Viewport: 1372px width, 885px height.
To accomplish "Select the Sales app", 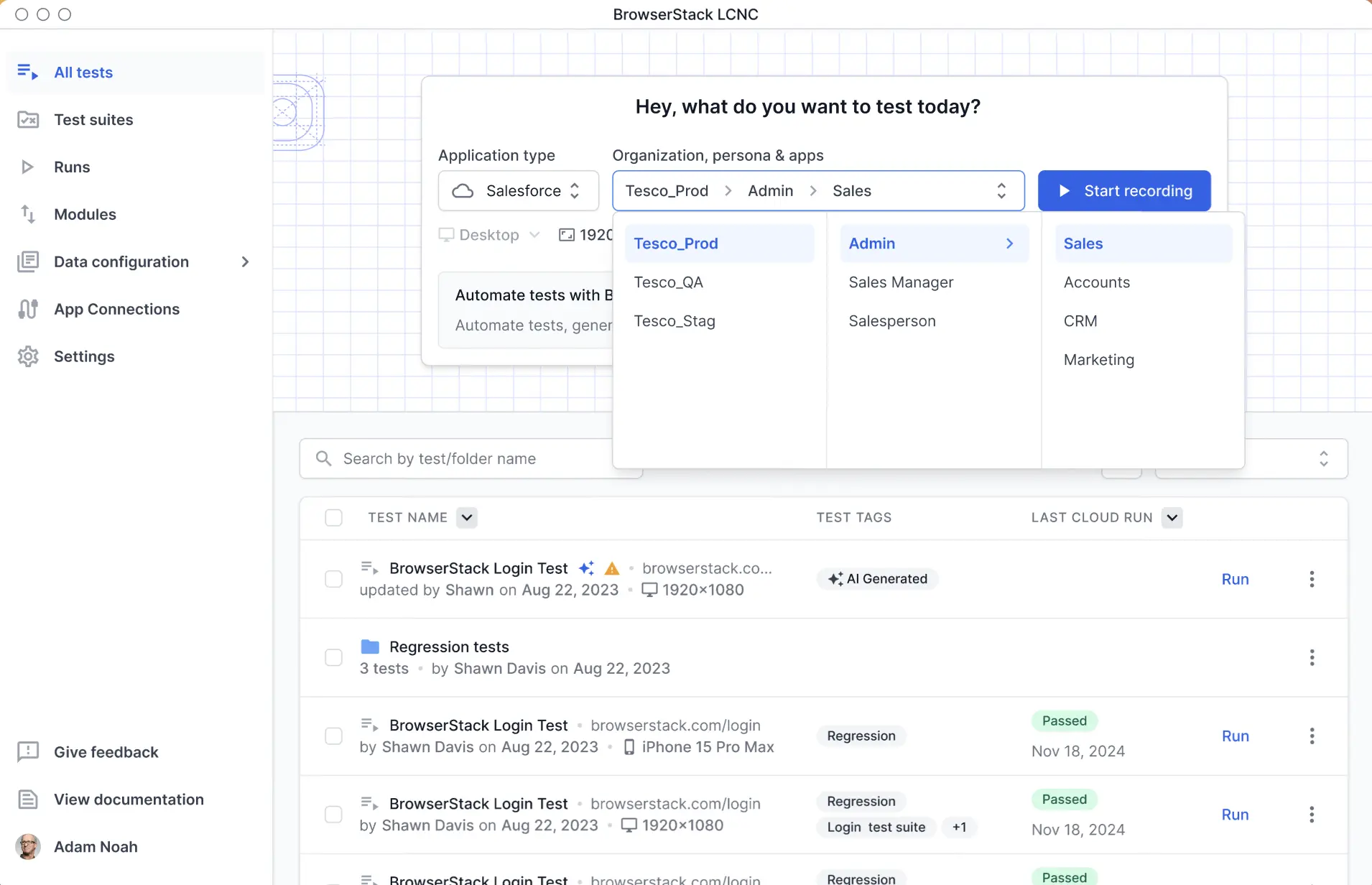I will pos(1143,244).
